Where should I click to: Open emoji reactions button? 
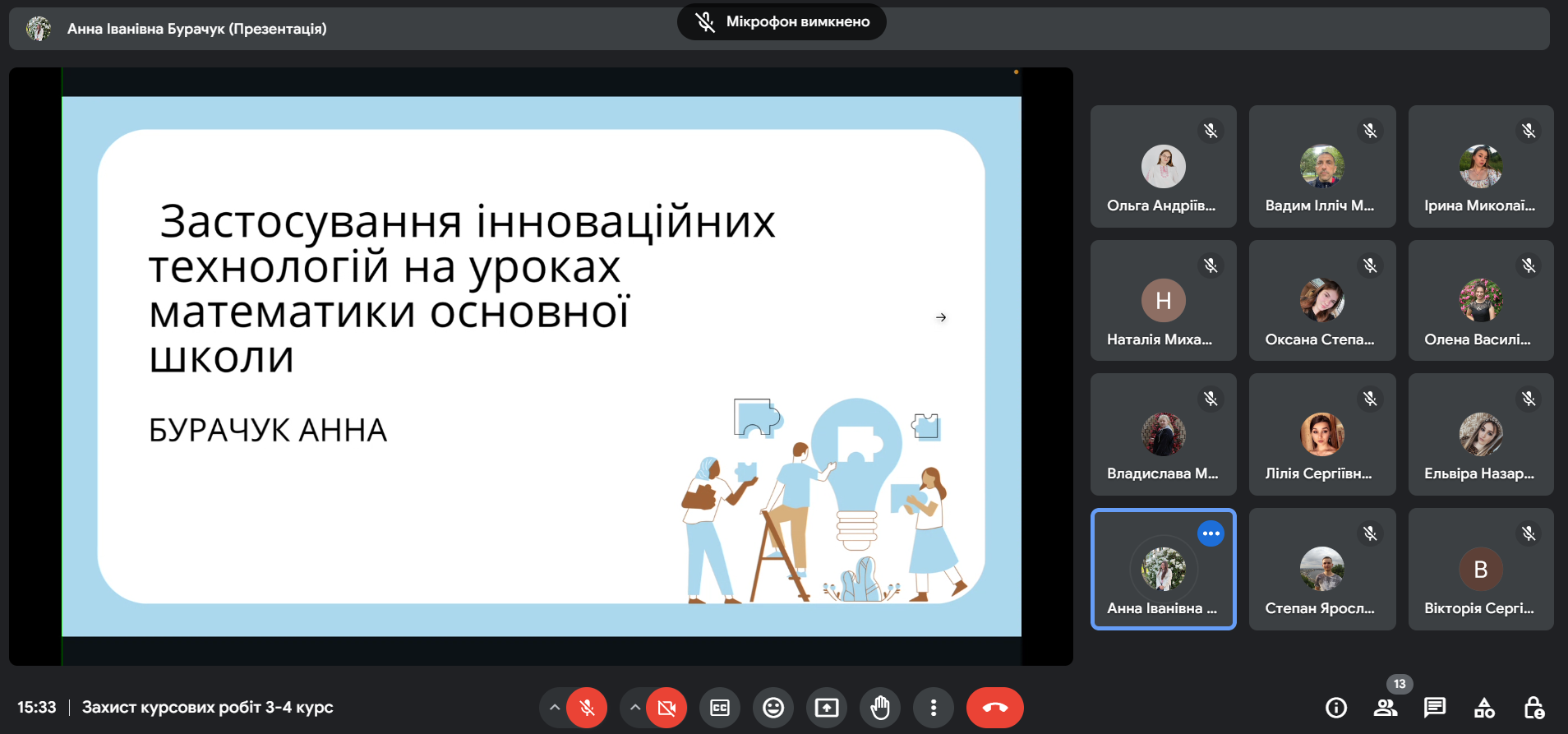pyautogui.click(x=773, y=708)
